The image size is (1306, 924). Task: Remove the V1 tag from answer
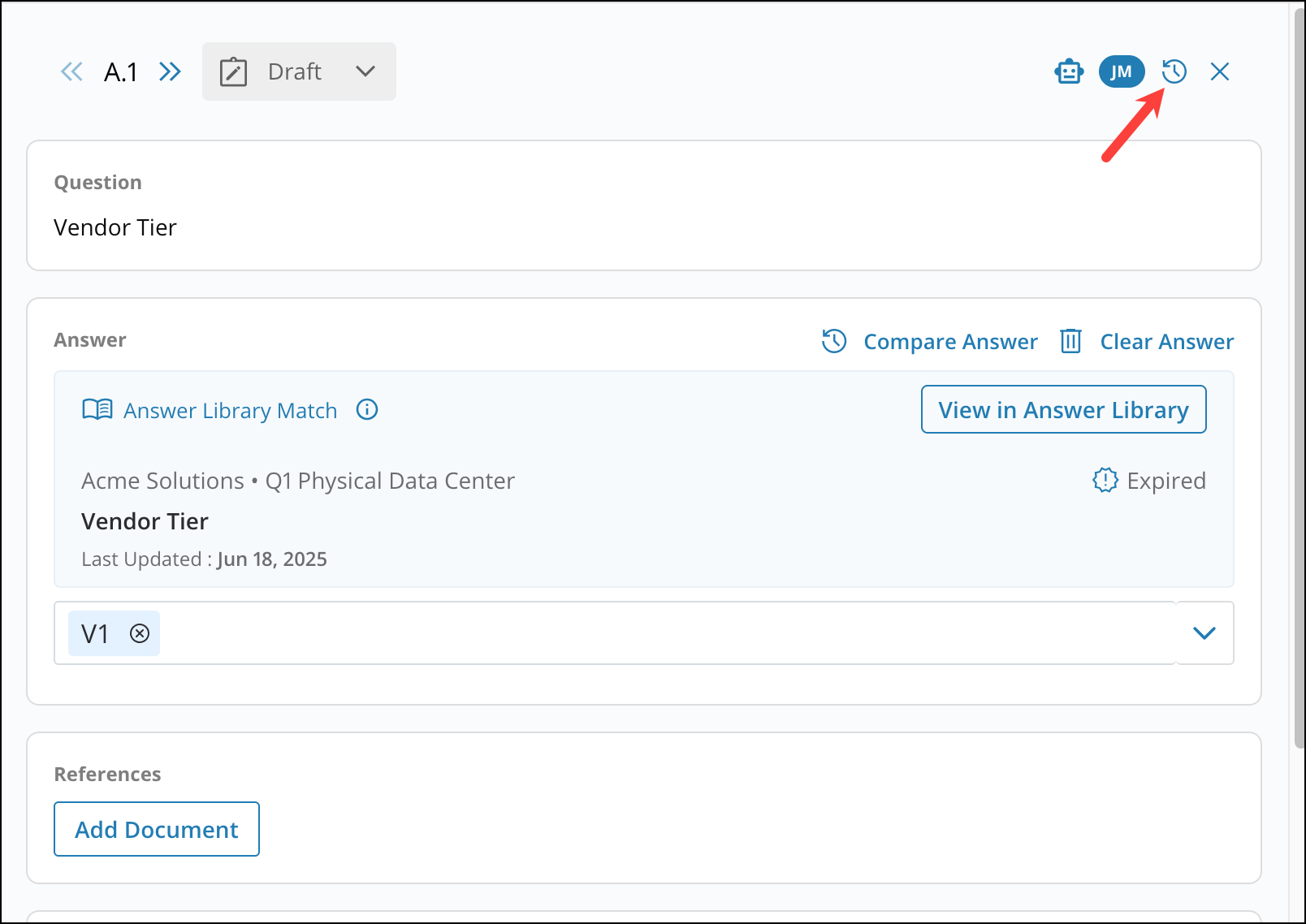coord(140,633)
